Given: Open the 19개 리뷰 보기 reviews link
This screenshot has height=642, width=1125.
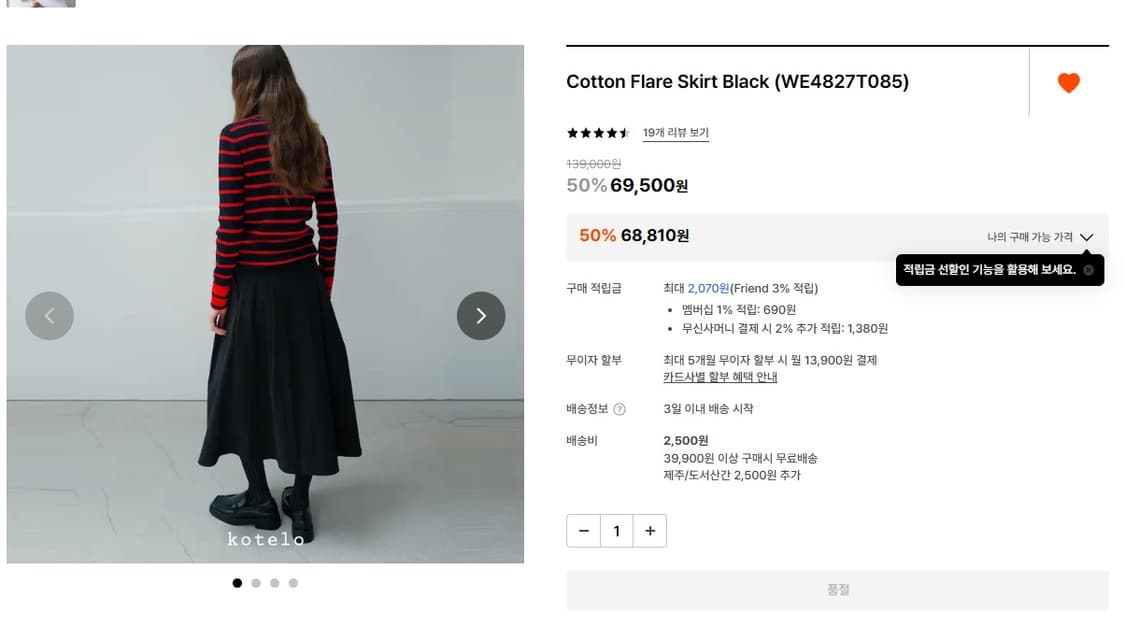Looking at the screenshot, I should coord(675,133).
